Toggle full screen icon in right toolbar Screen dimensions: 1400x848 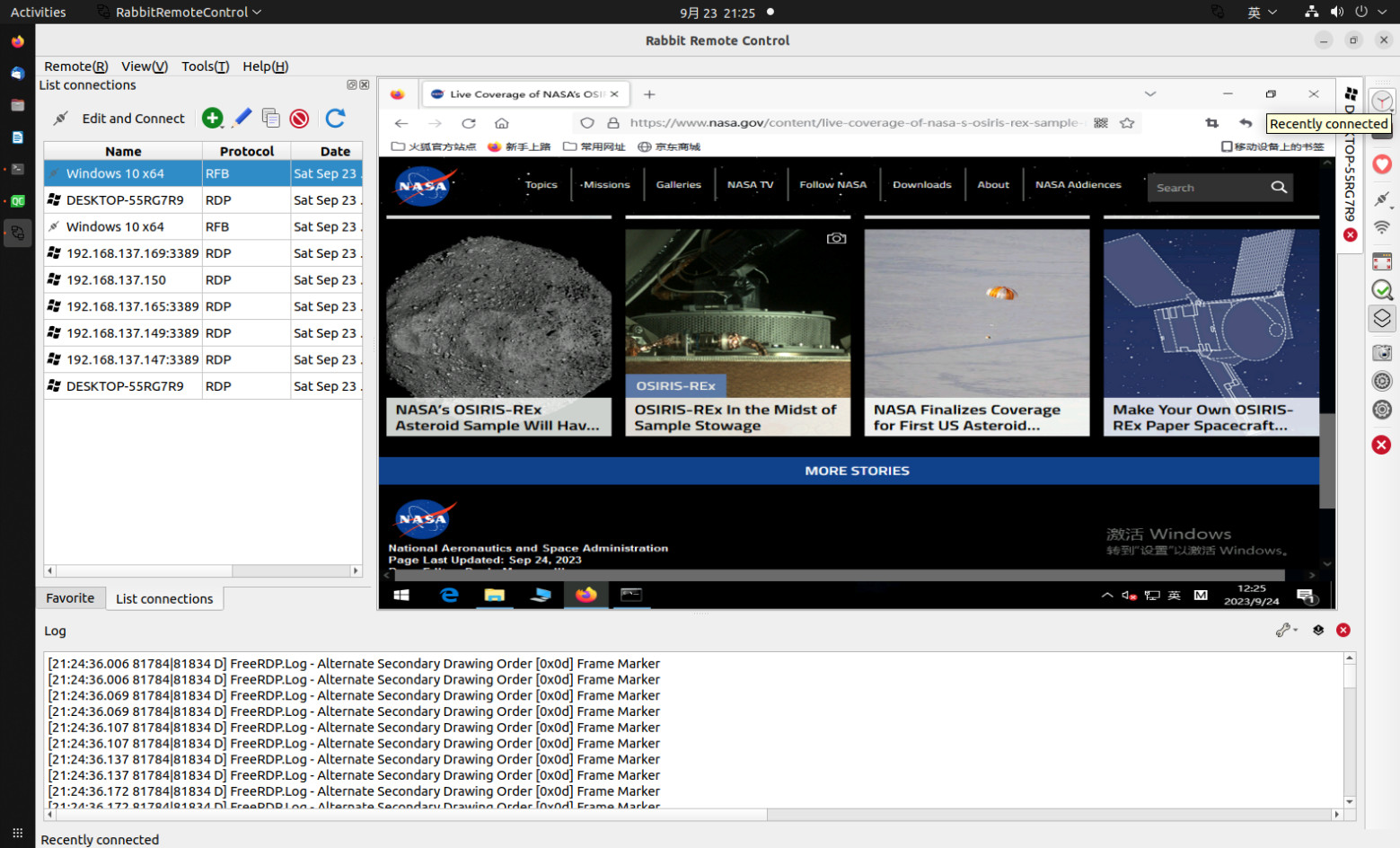1382,261
